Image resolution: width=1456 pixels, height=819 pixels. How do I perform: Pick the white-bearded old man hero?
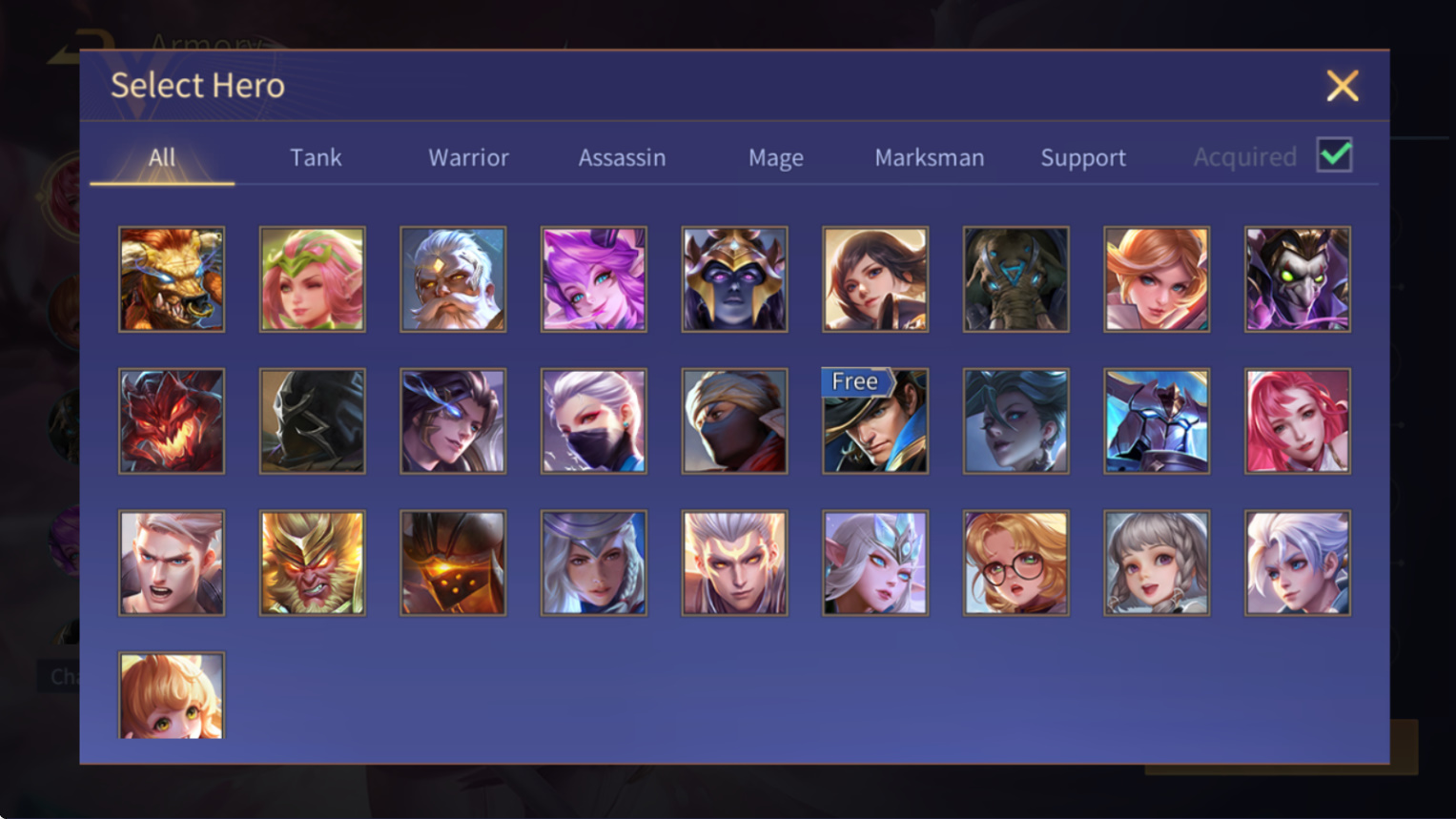pyautogui.click(x=453, y=279)
